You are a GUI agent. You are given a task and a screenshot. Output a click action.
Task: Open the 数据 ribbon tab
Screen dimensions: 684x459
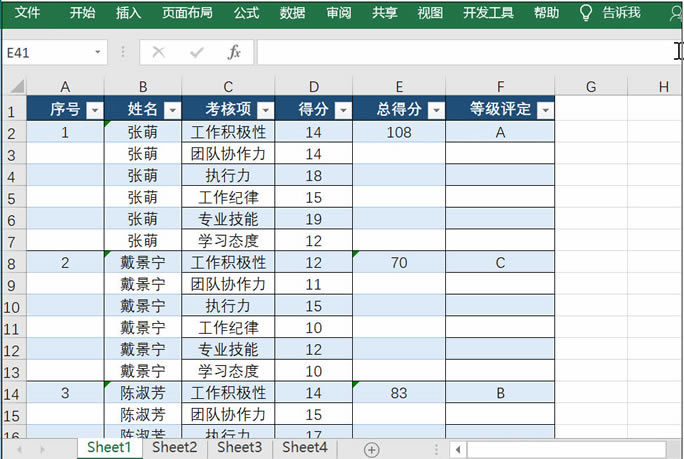(x=292, y=13)
